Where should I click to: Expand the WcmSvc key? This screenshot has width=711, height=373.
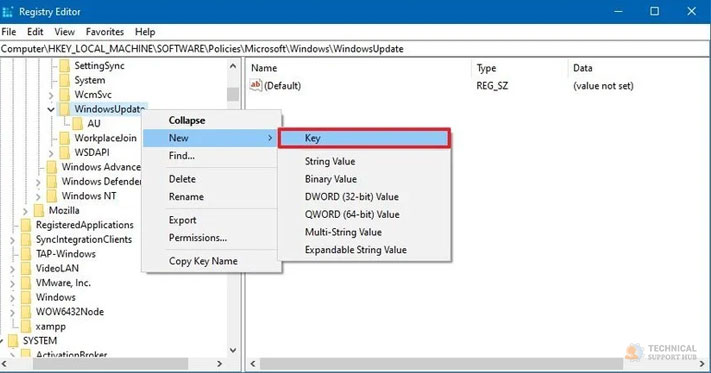point(51,95)
